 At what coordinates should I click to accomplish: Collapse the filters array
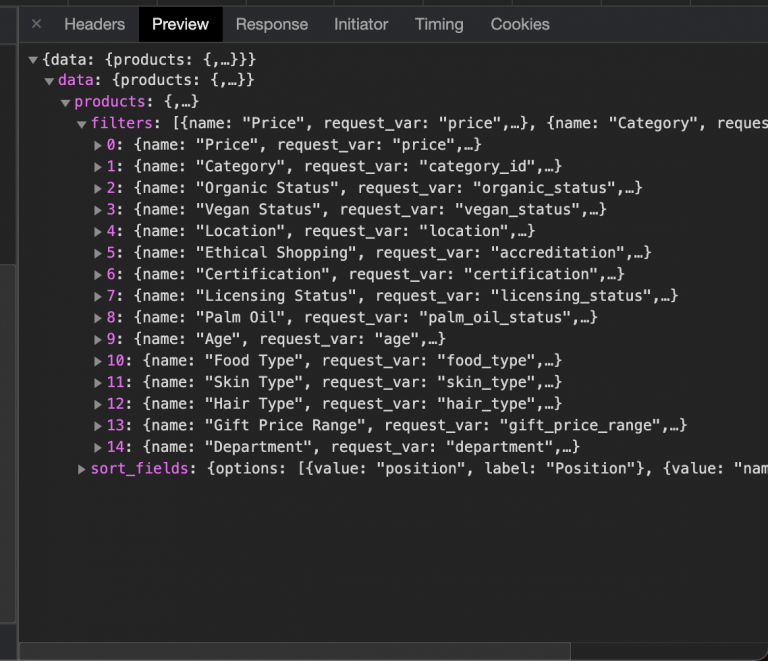pos(82,124)
